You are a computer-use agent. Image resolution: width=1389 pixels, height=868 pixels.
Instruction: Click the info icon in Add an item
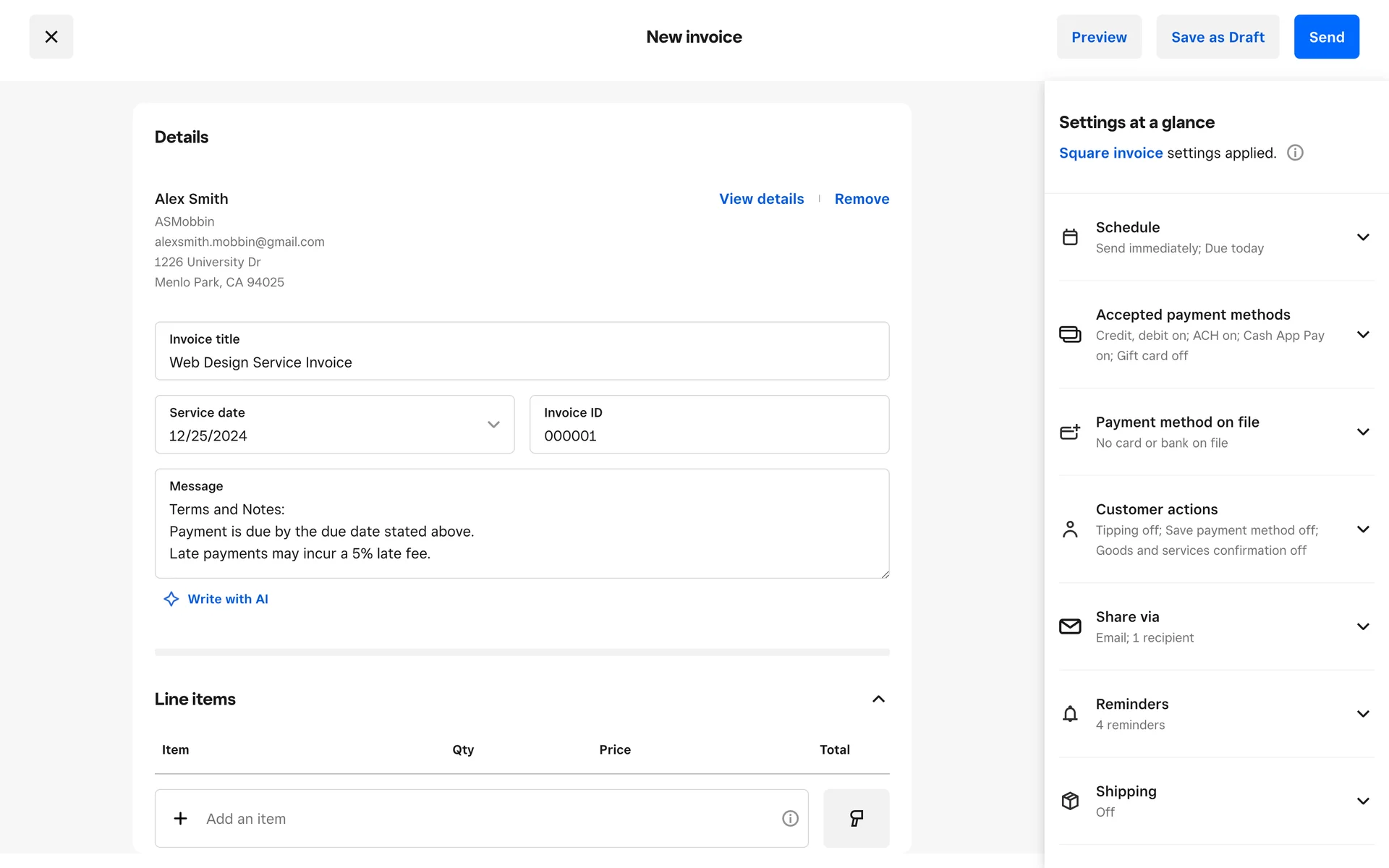[x=790, y=818]
